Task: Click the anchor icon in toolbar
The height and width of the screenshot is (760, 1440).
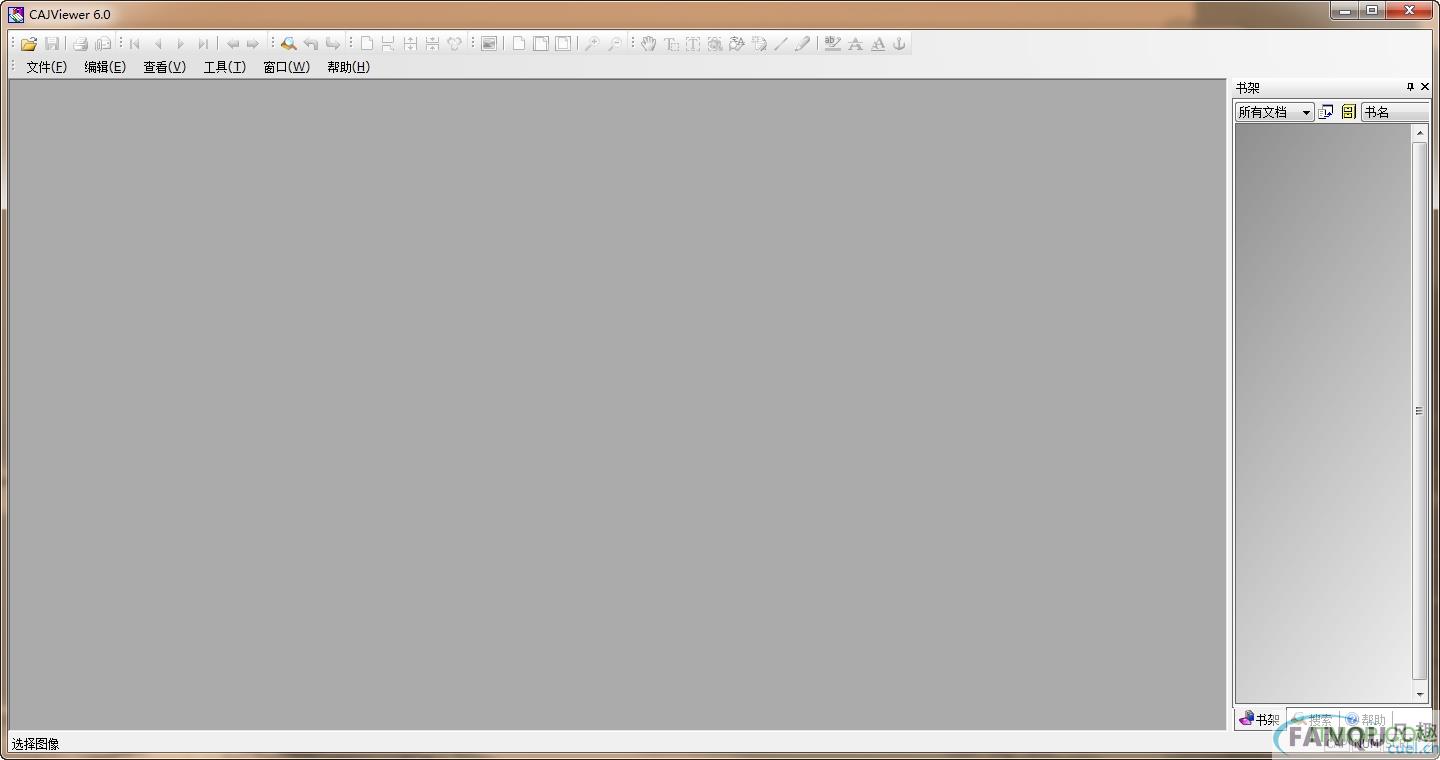Action: (x=899, y=44)
